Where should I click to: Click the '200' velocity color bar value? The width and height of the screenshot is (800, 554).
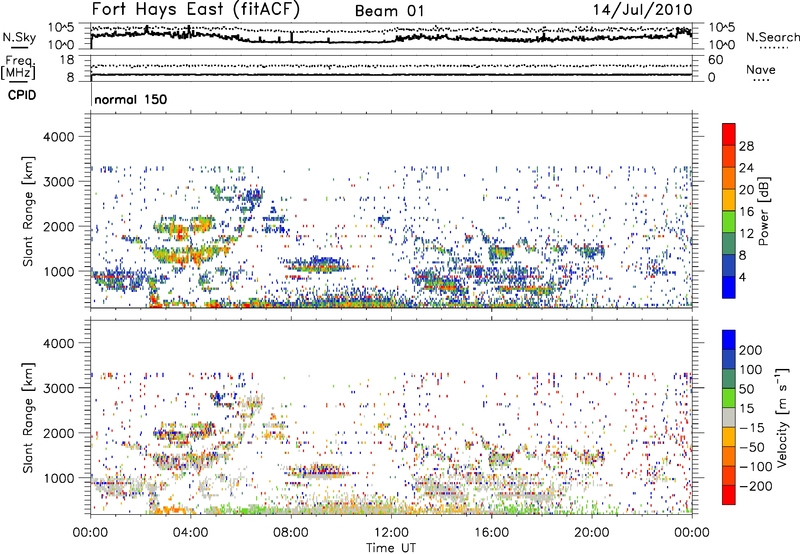click(751, 350)
